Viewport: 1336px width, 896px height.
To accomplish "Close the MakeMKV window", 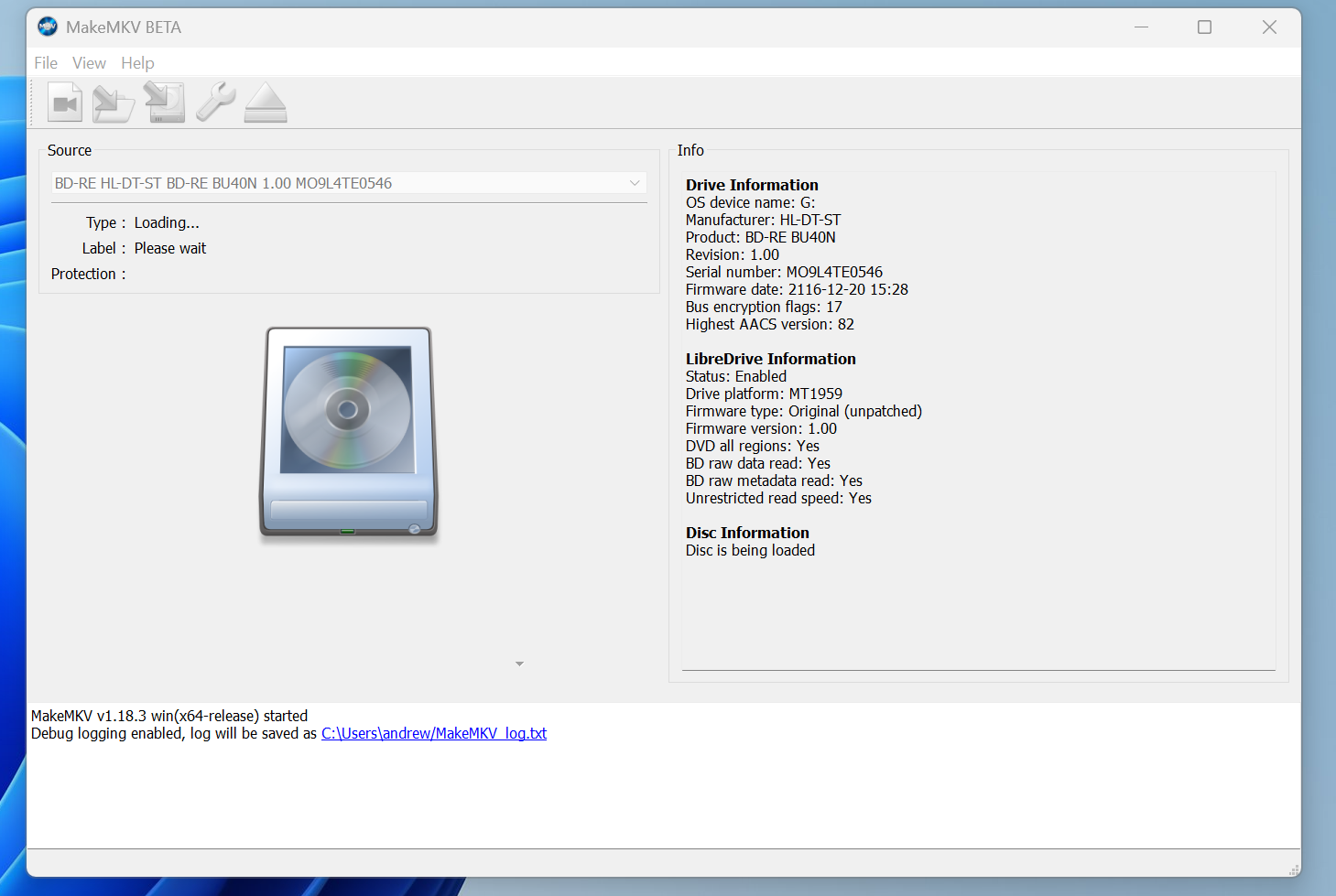I will tap(1269, 27).
